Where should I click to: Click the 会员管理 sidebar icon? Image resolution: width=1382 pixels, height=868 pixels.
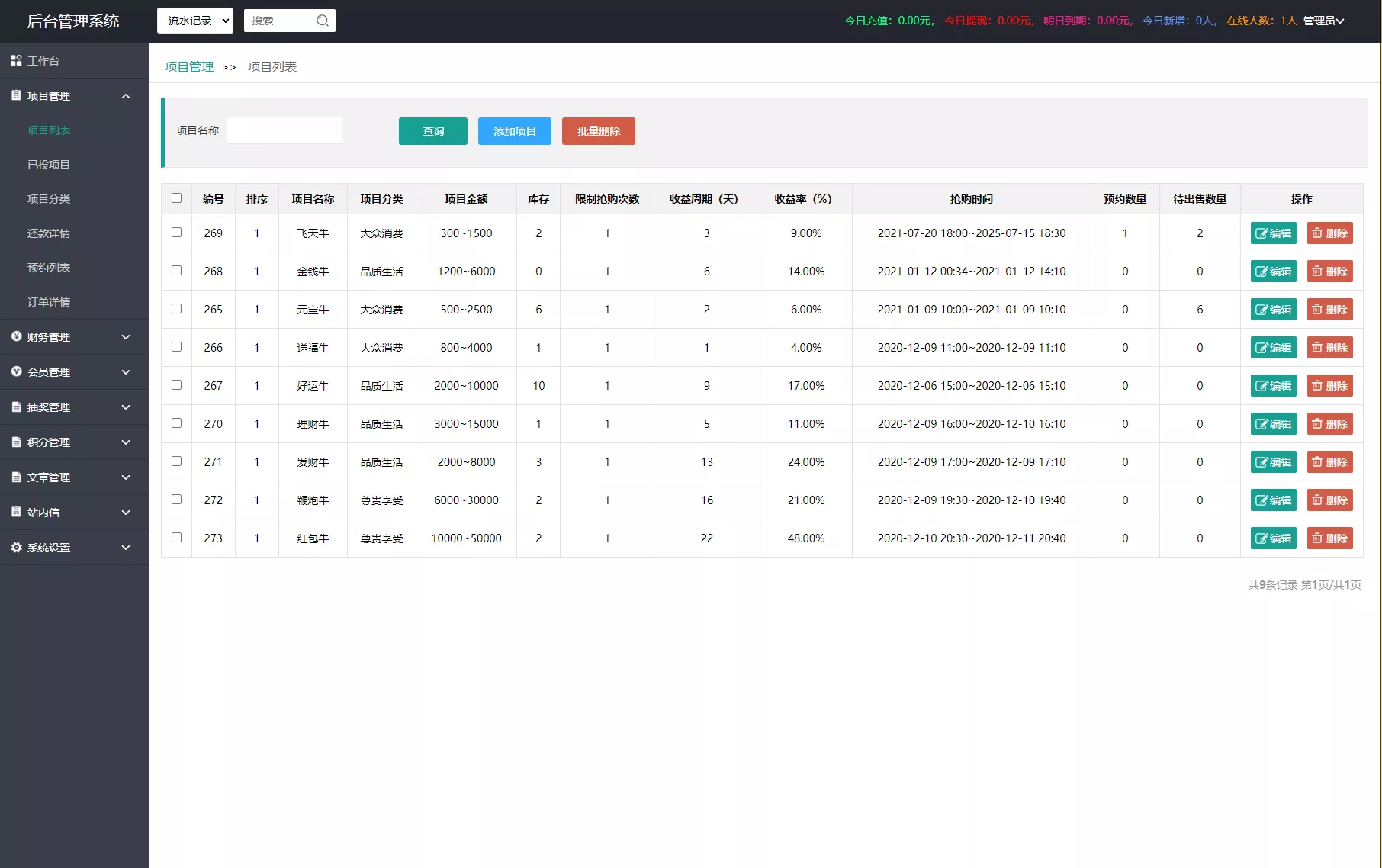(16, 371)
